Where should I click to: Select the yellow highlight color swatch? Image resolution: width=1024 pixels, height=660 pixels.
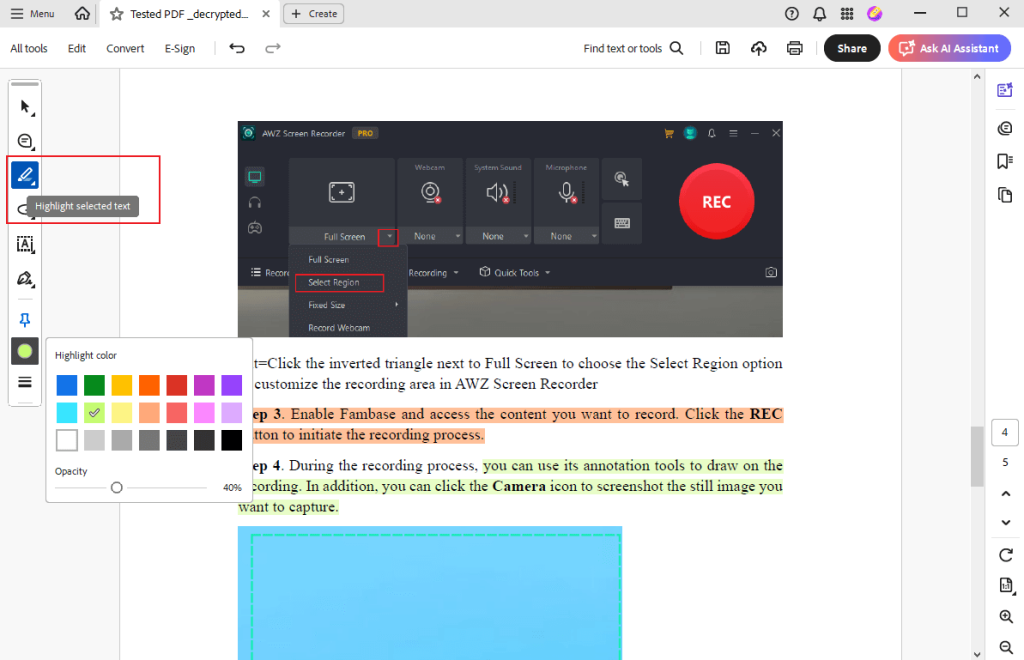pyautogui.click(x=121, y=384)
